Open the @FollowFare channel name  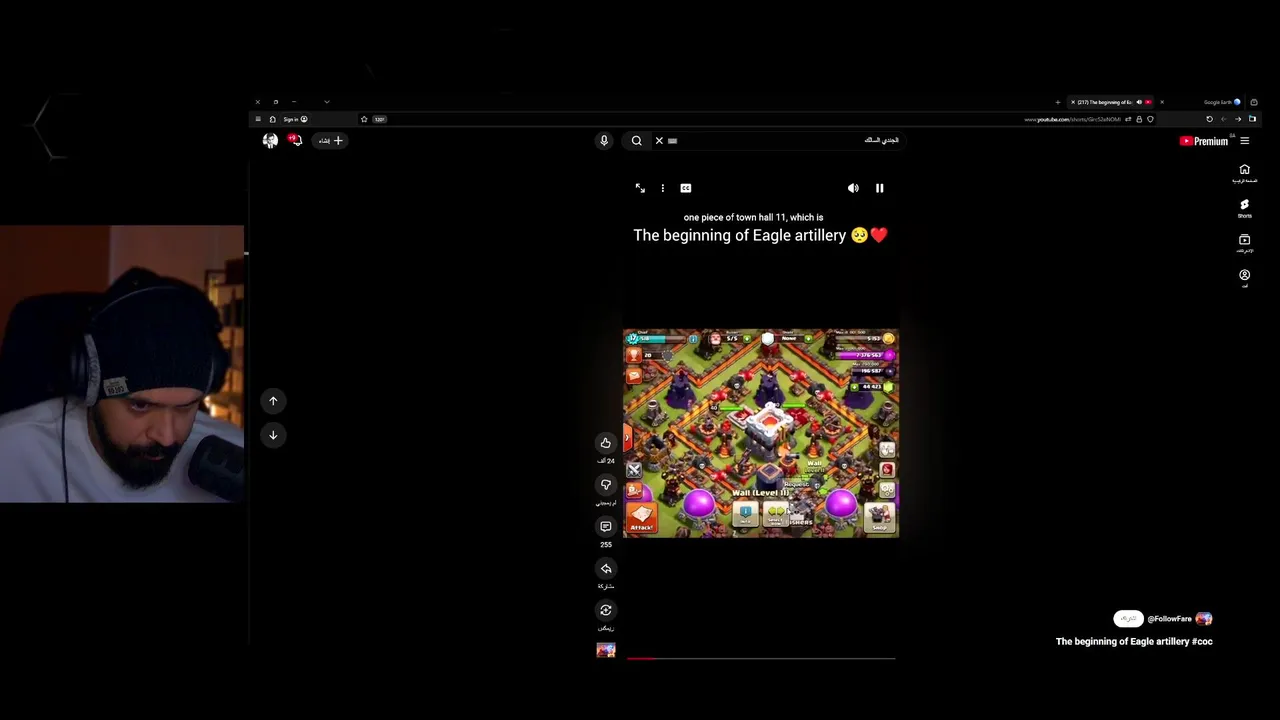1170,619
